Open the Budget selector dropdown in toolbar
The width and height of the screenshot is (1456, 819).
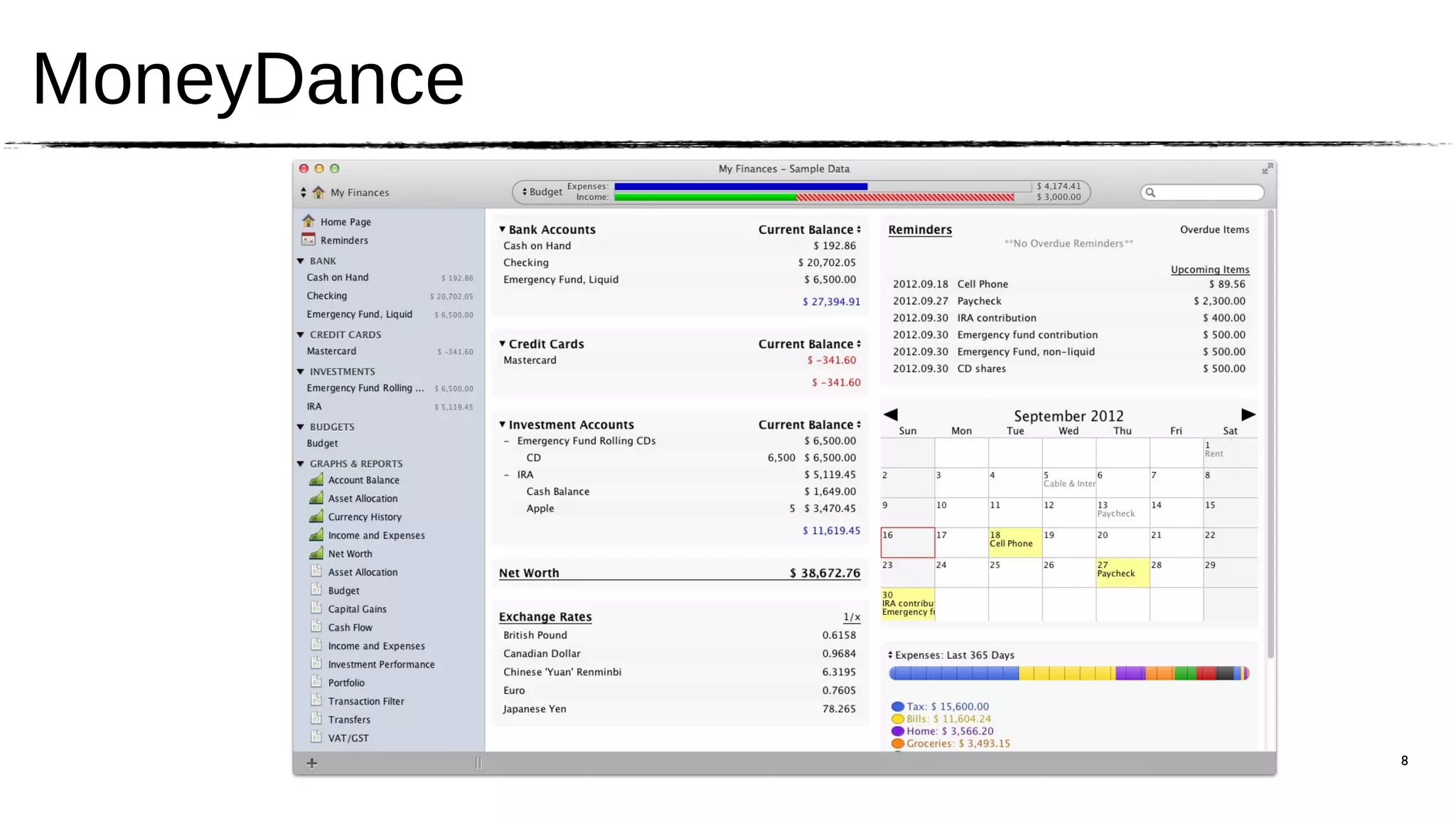pyautogui.click(x=542, y=192)
